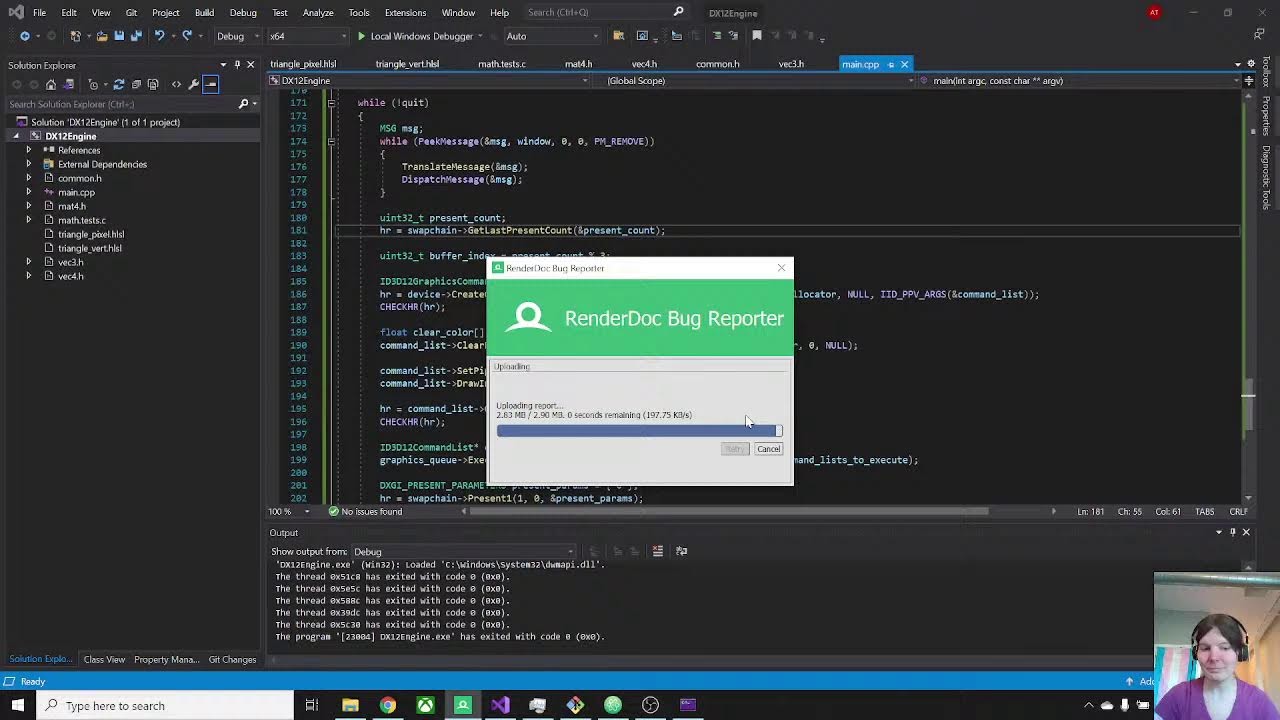The height and width of the screenshot is (720, 1280).
Task: Open the File menu
Action: (x=39, y=12)
